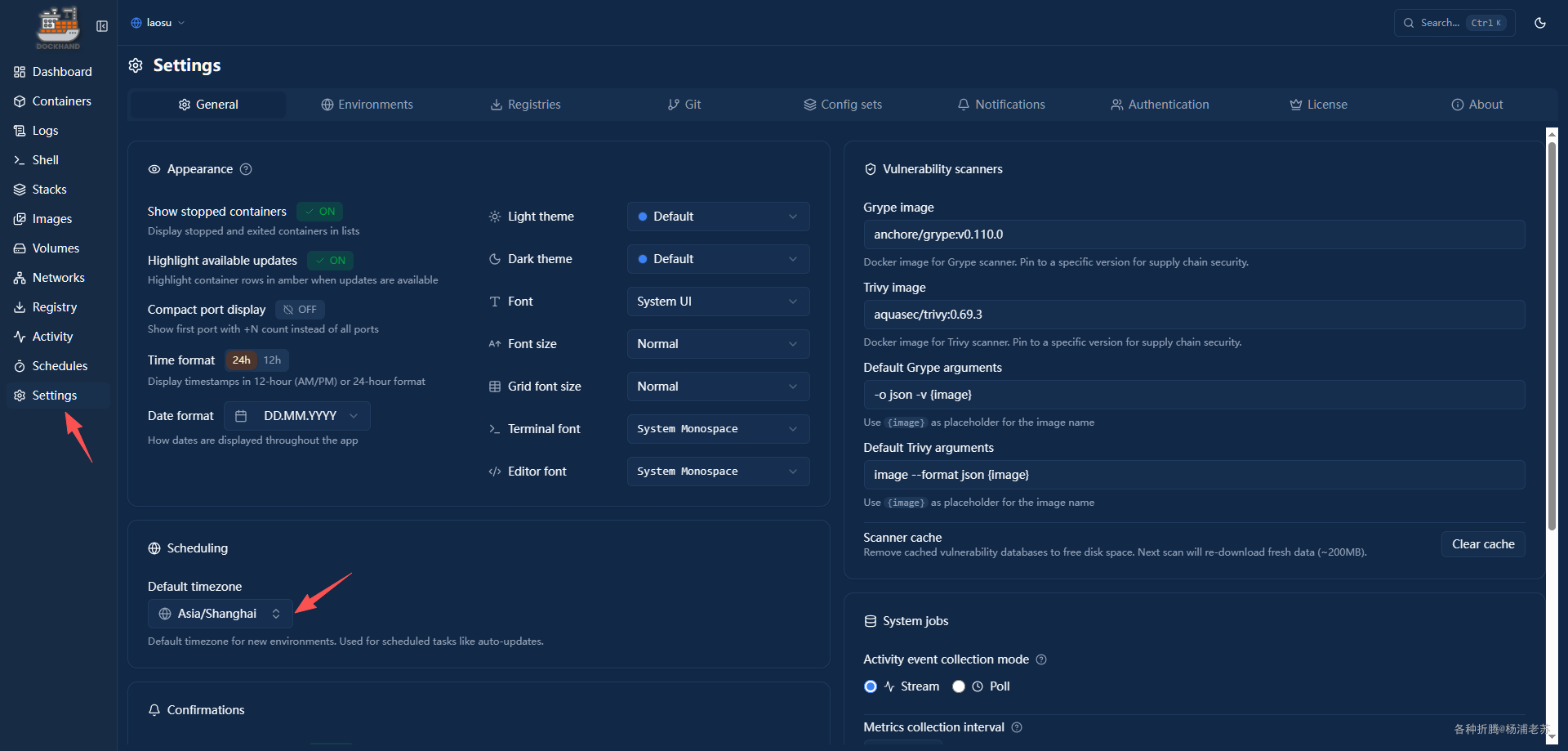Screen dimensions: 1568x751
Task: Click the light theme Default color dot
Action: point(643,217)
